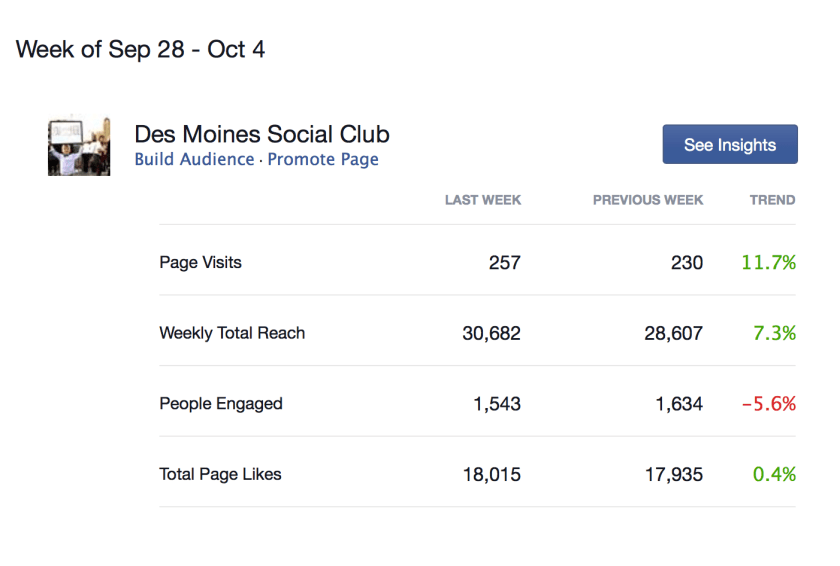Select the Weekly Total Reach label

coord(232,333)
